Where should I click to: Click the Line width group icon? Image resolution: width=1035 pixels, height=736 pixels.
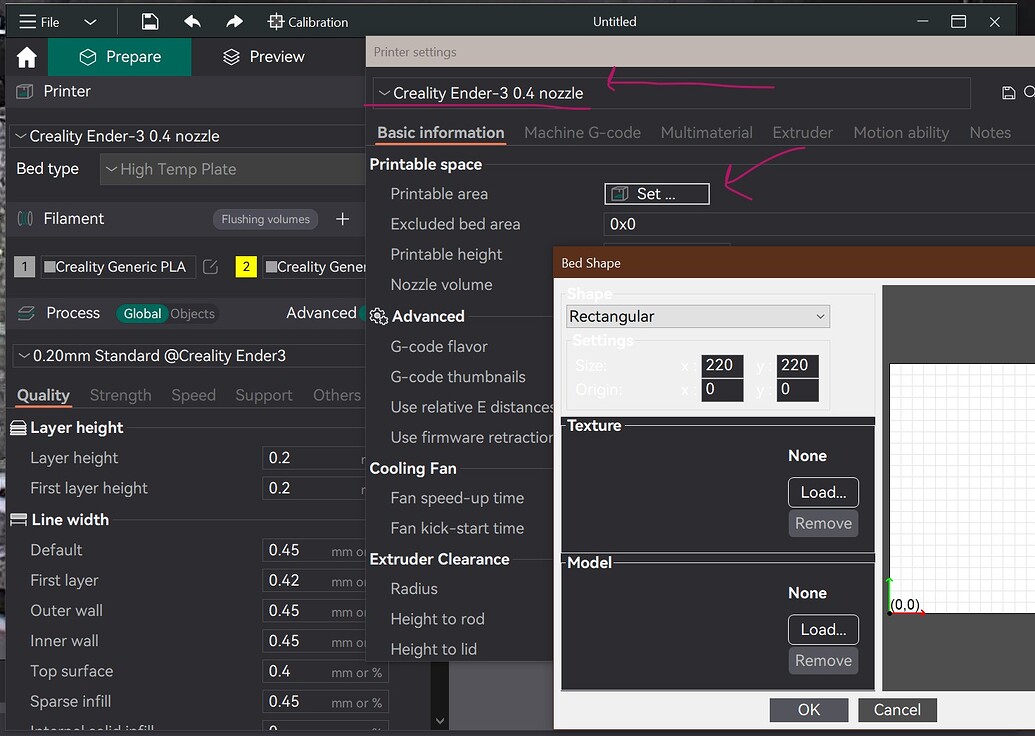click(18, 519)
